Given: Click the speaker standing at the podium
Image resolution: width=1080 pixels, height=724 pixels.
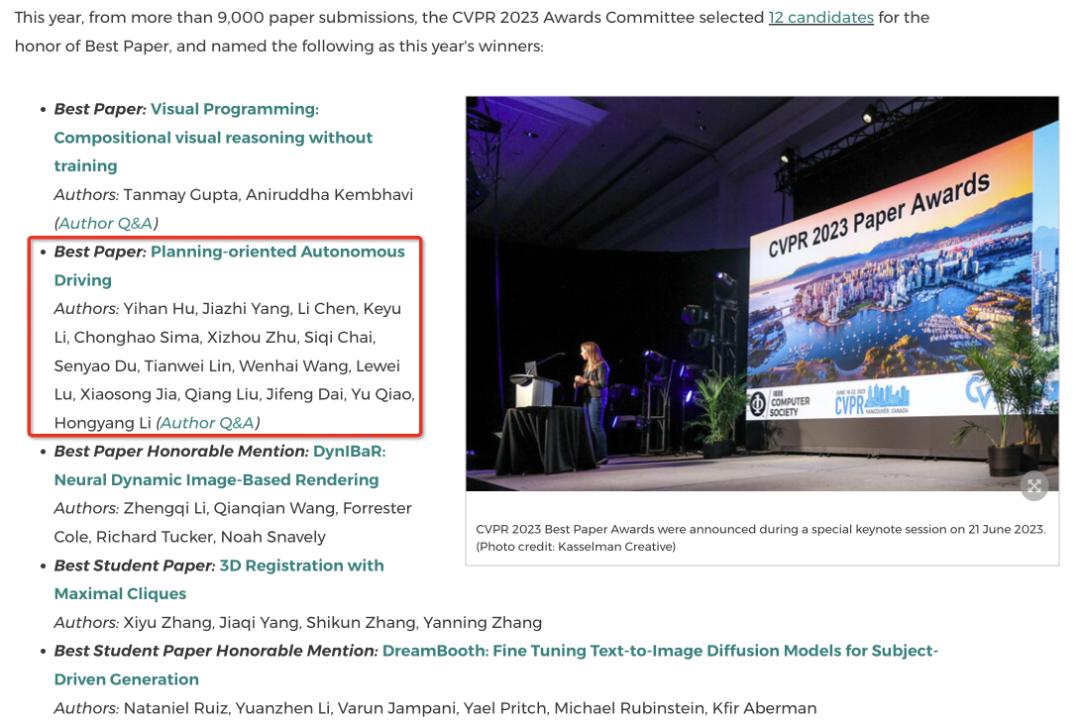Looking at the screenshot, I should (594, 401).
